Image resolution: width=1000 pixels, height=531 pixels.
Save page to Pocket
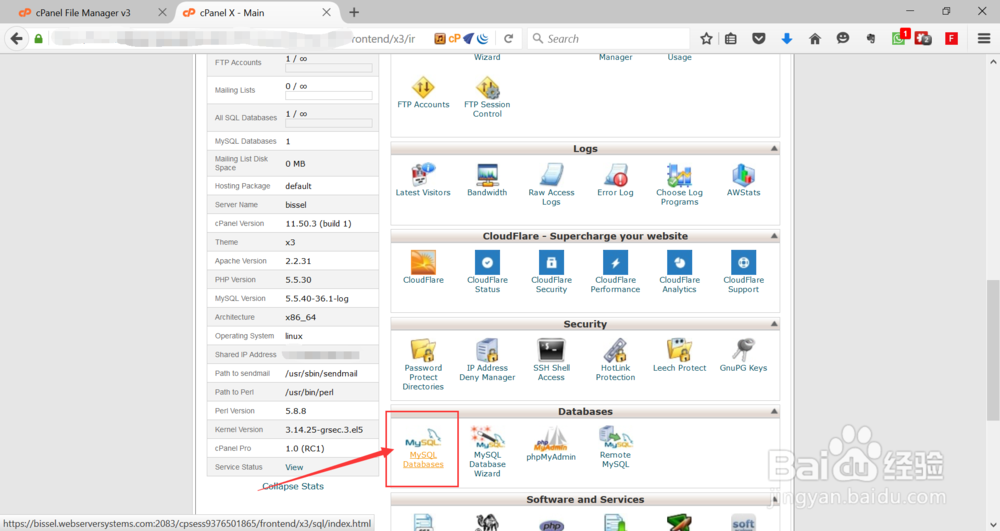coord(758,39)
